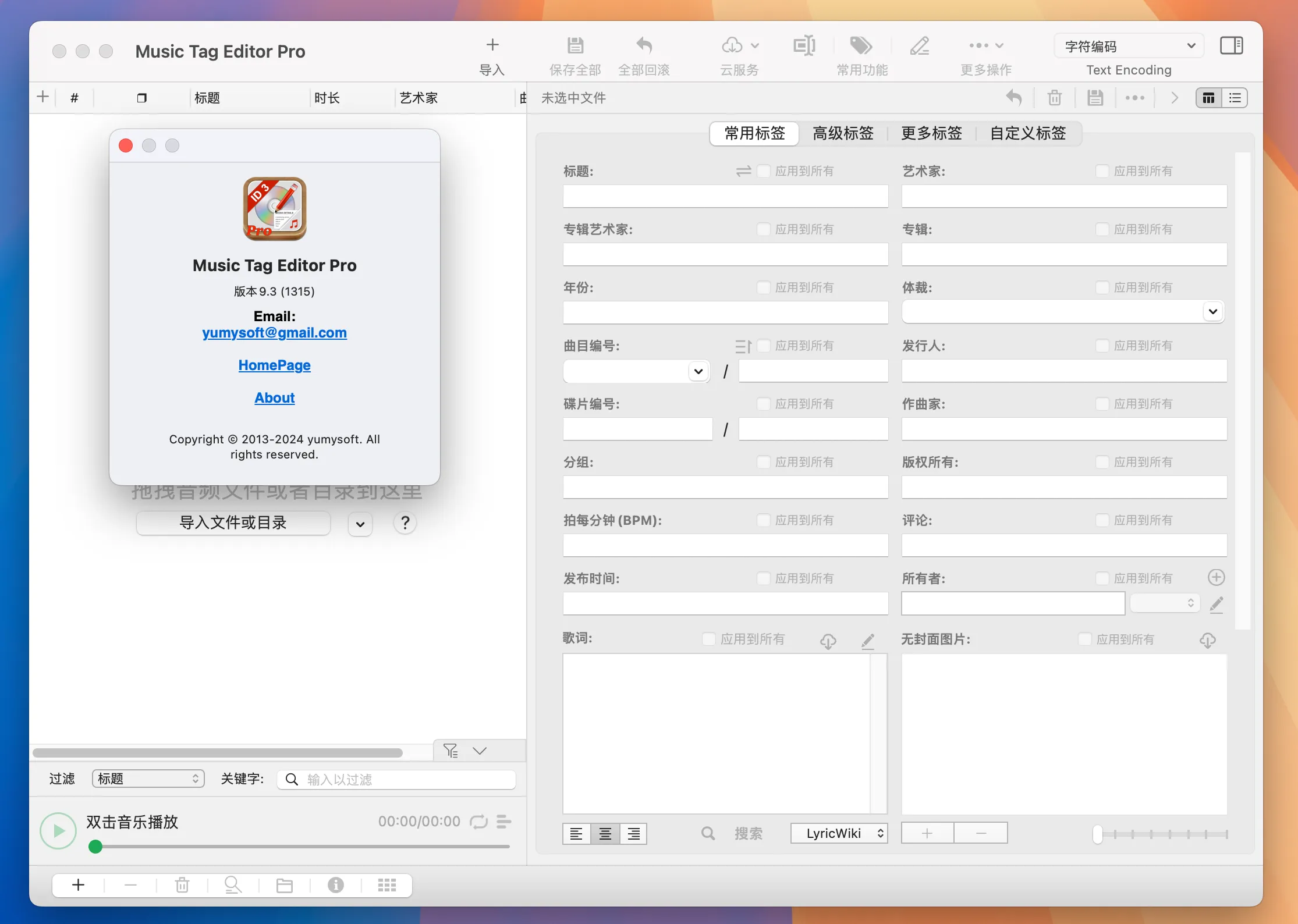Click the 保存全部 save icon
Screen dimensions: 1298x924
[x=575, y=45]
